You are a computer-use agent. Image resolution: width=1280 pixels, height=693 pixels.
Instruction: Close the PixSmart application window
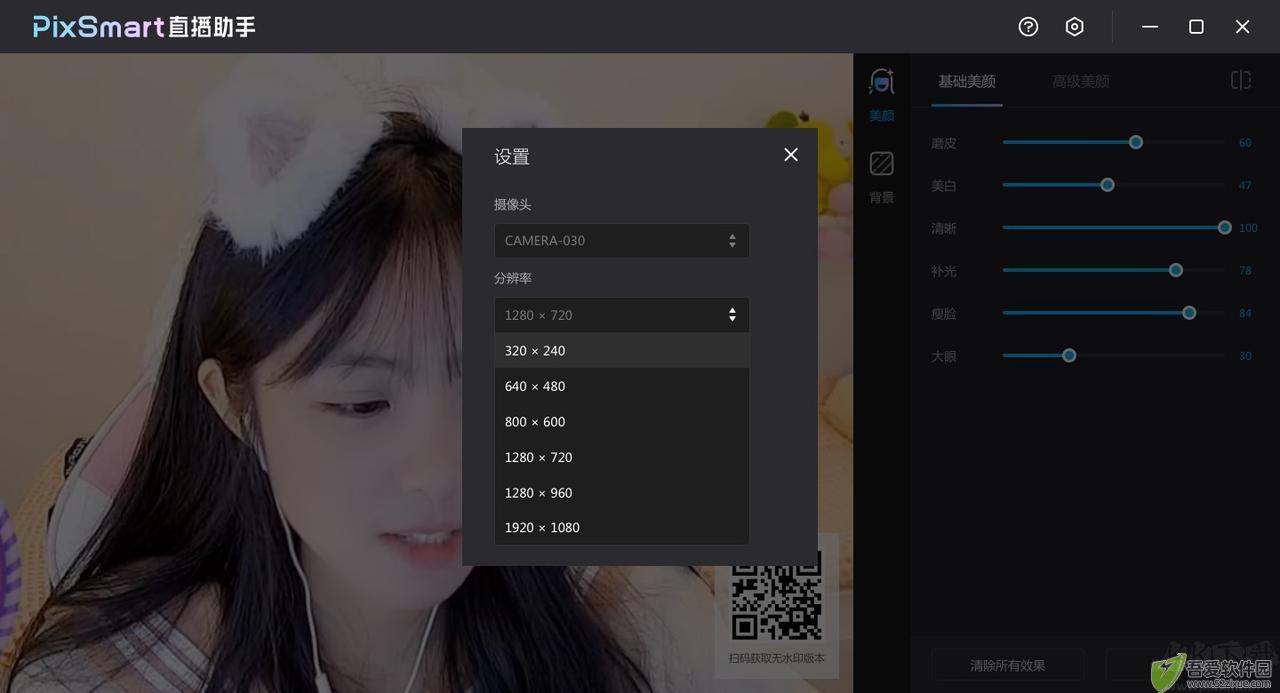click(x=1242, y=27)
